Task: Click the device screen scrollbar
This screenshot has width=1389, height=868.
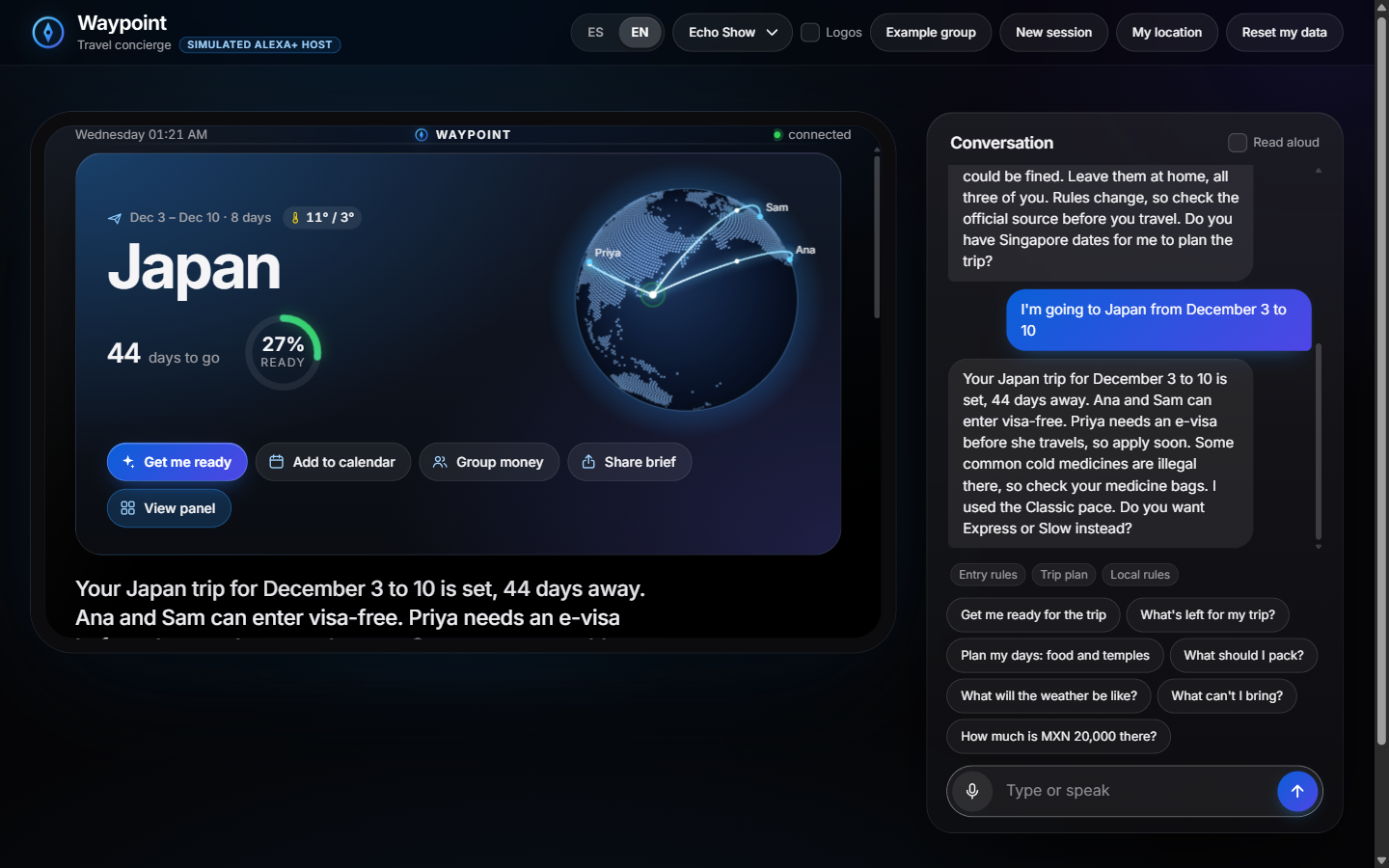Action: click(x=877, y=236)
